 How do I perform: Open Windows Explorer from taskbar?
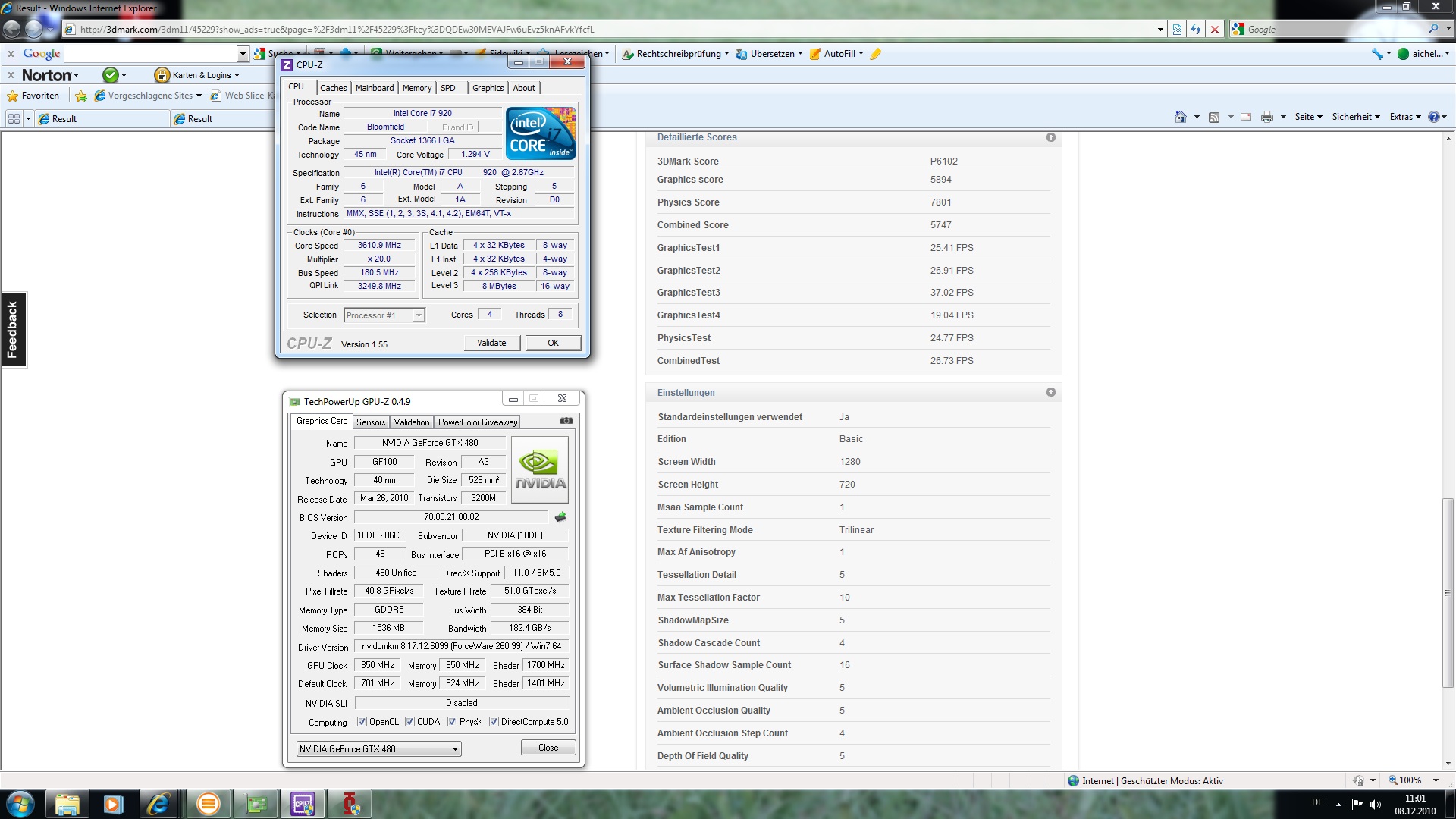(x=67, y=803)
